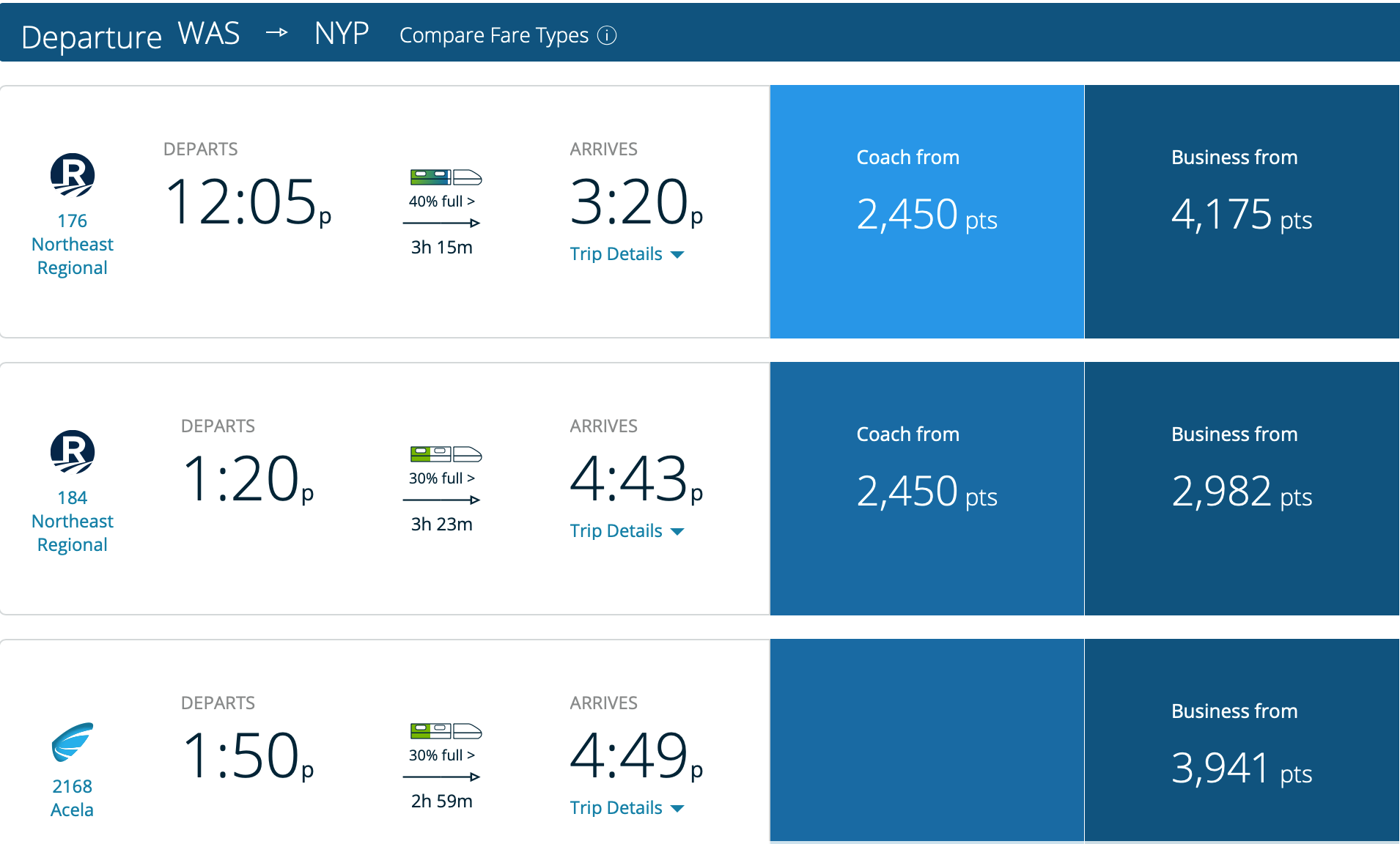Click the train capacity icon for the 12:05p departure
Screen dimensions: 1400x844
pyautogui.click(x=446, y=177)
